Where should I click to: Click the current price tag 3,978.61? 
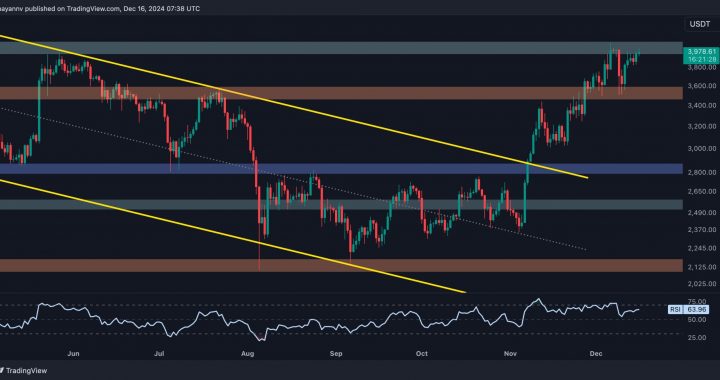pos(701,52)
